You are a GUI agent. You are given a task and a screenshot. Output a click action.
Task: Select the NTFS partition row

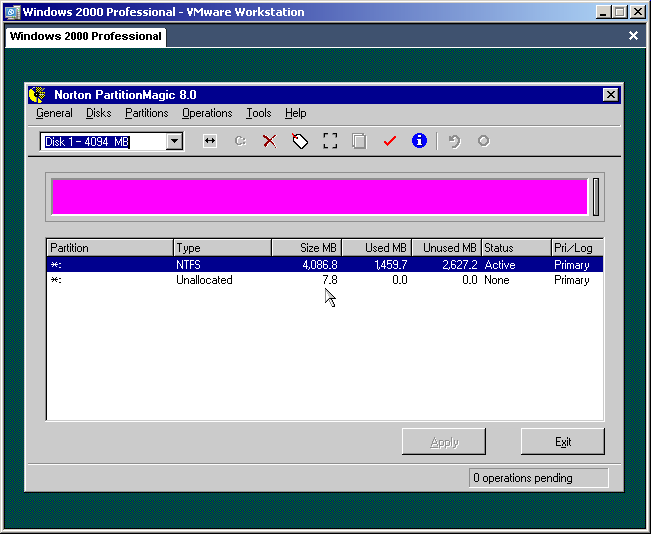tap(325, 265)
